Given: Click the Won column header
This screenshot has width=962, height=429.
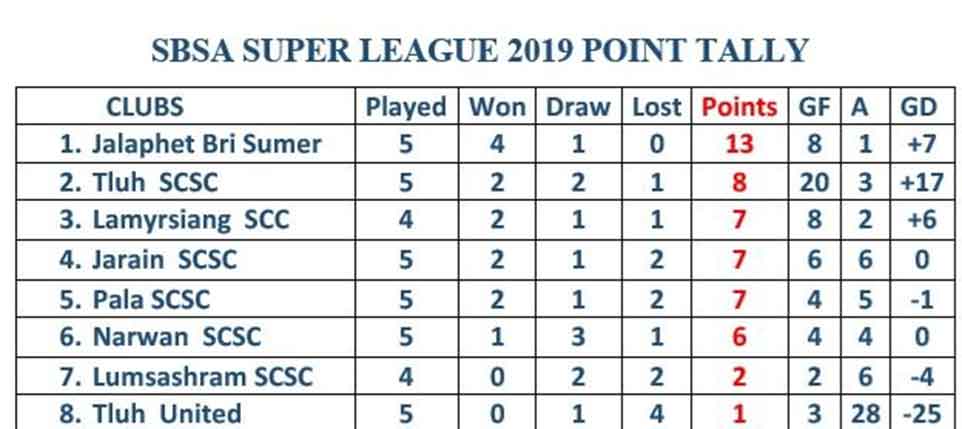Looking at the screenshot, I should pos(498,107).
